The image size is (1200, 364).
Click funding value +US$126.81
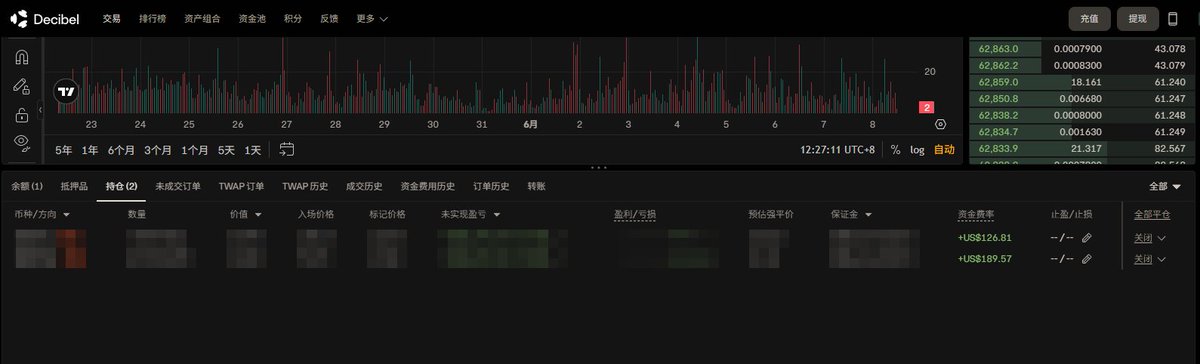(985, 238)
